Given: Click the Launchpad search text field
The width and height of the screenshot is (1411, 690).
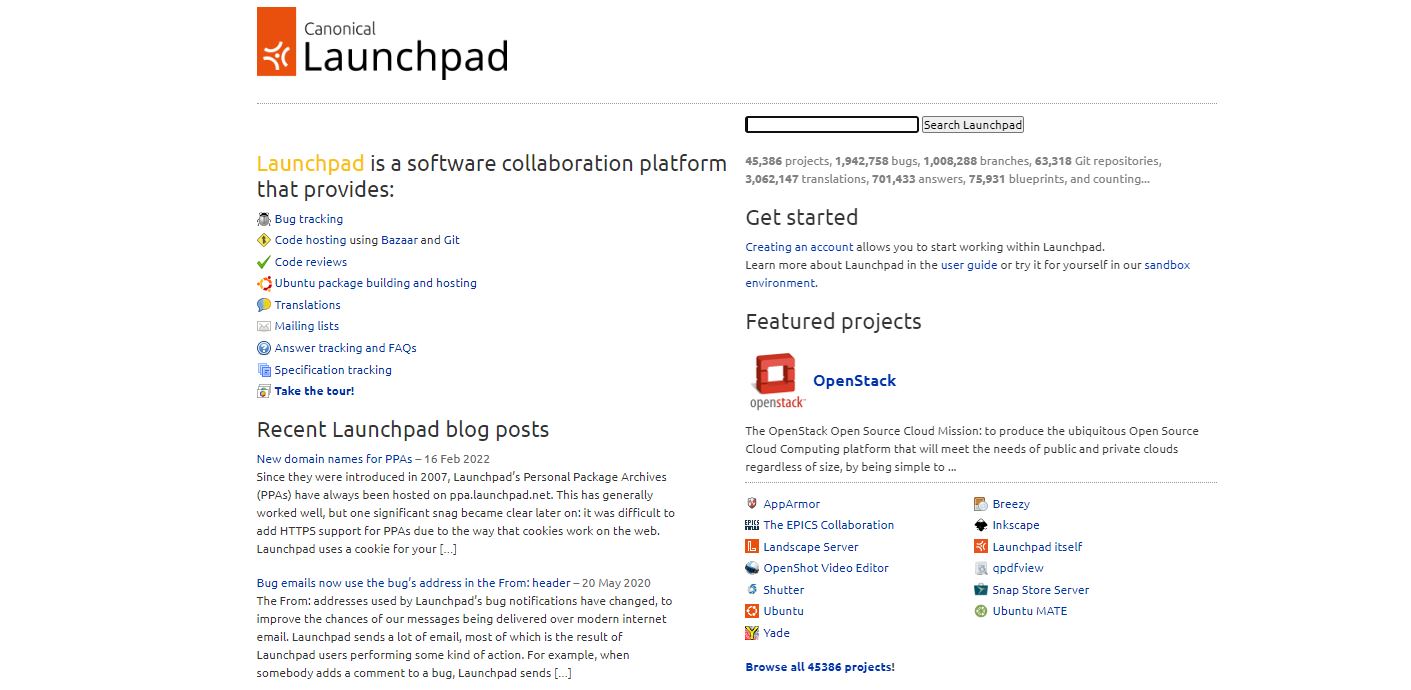Looking at the screenshot, I should [832, 125].
